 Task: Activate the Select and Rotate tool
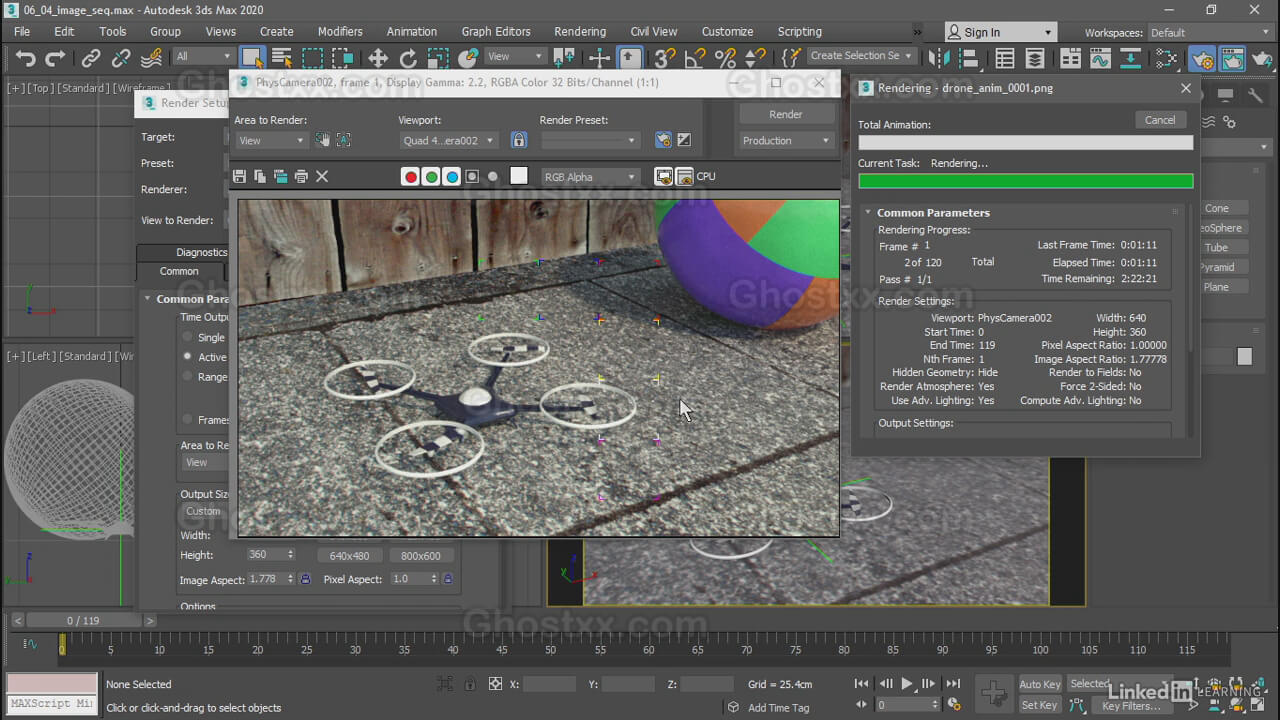pyautogui.click(x=408, y=57)
